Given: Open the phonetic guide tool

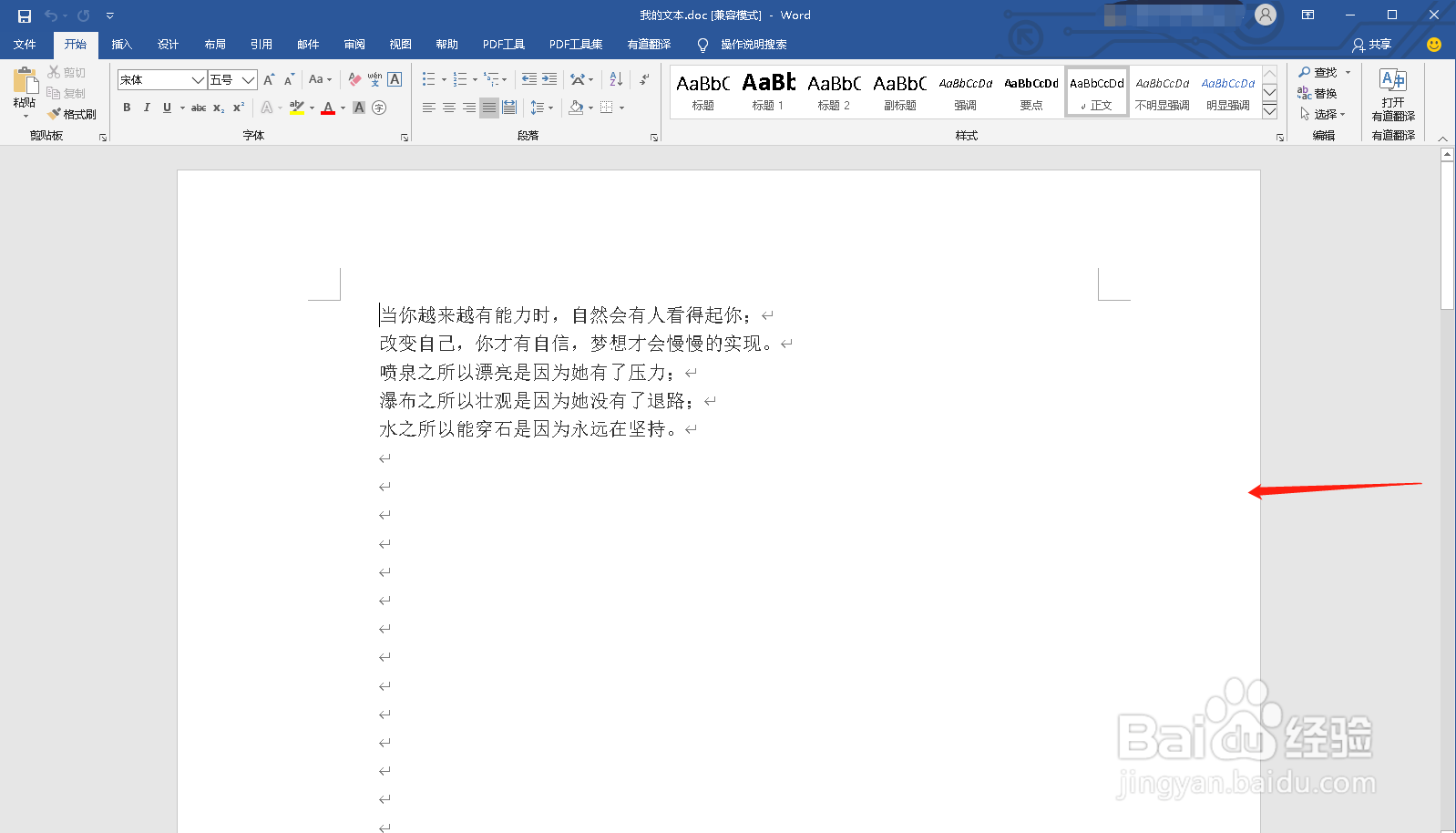Looking at the screenshot, I should 374,80.
